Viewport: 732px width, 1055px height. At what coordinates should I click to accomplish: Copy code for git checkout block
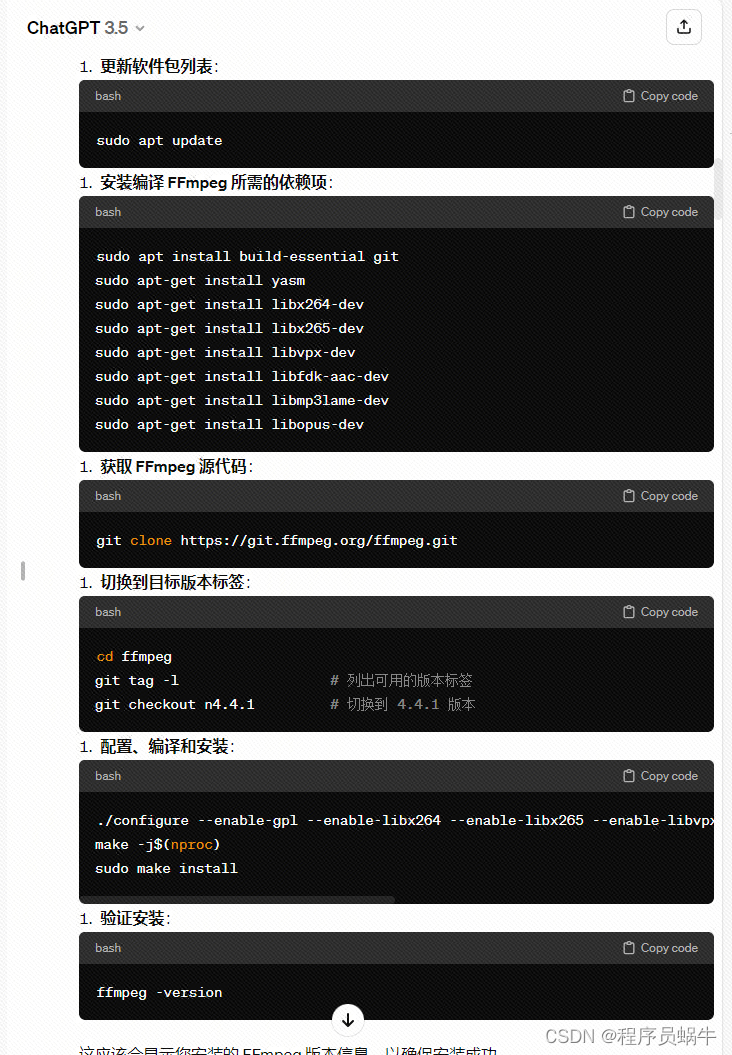pyautogui.click(x=660, y=612)
